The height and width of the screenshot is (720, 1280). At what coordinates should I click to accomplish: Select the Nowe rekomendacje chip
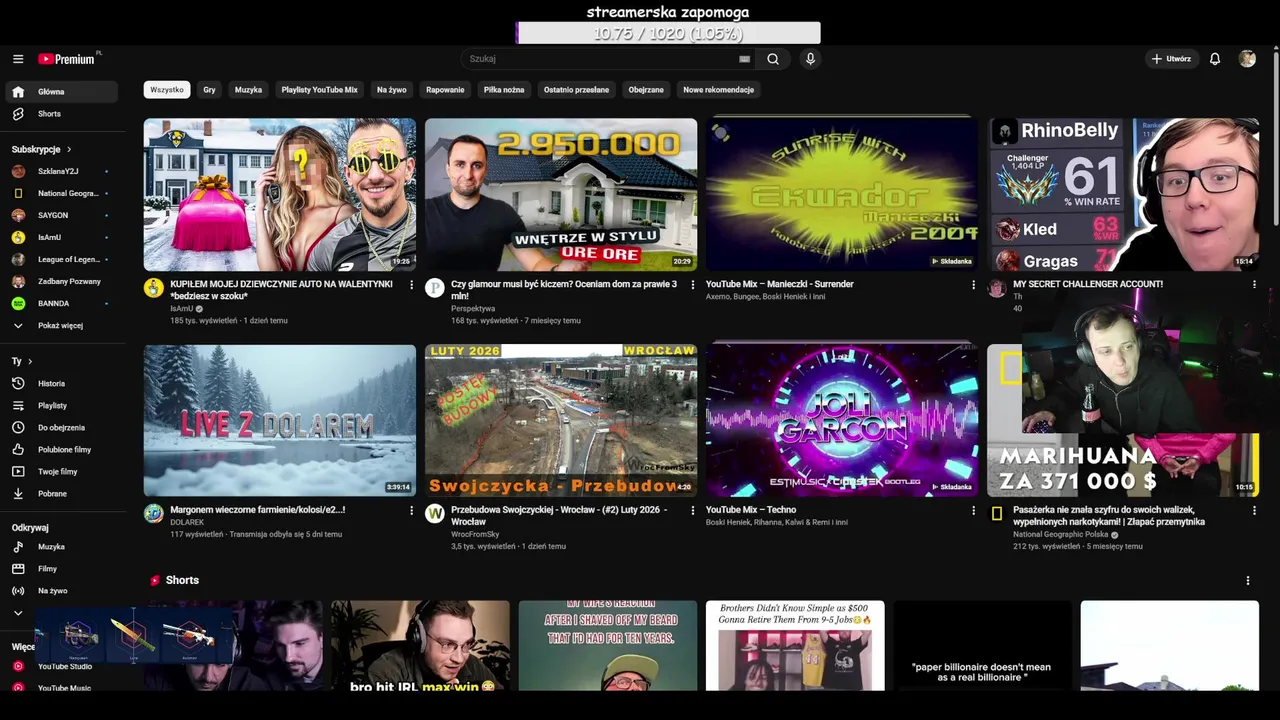coord(718,90)
